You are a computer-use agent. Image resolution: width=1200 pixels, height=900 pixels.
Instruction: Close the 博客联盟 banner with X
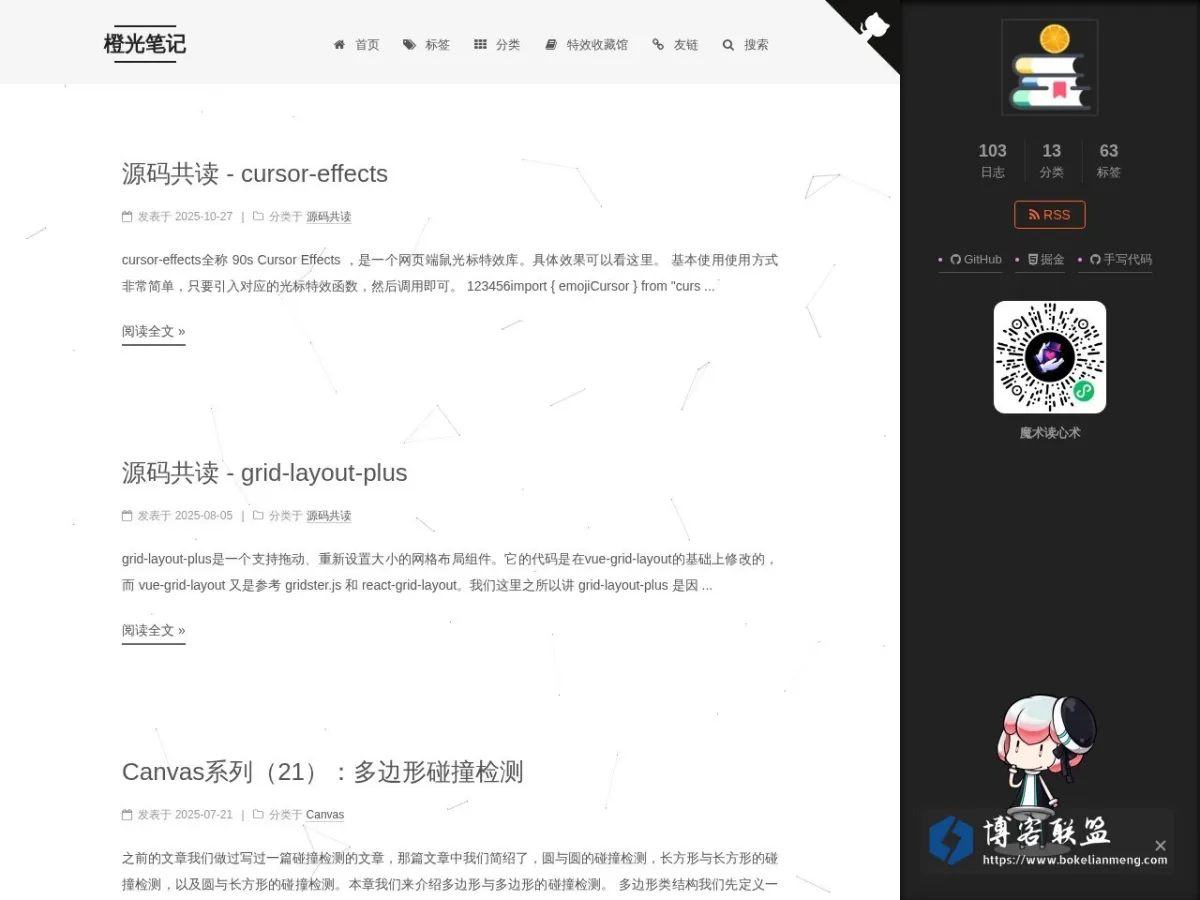coord(1160,845)
